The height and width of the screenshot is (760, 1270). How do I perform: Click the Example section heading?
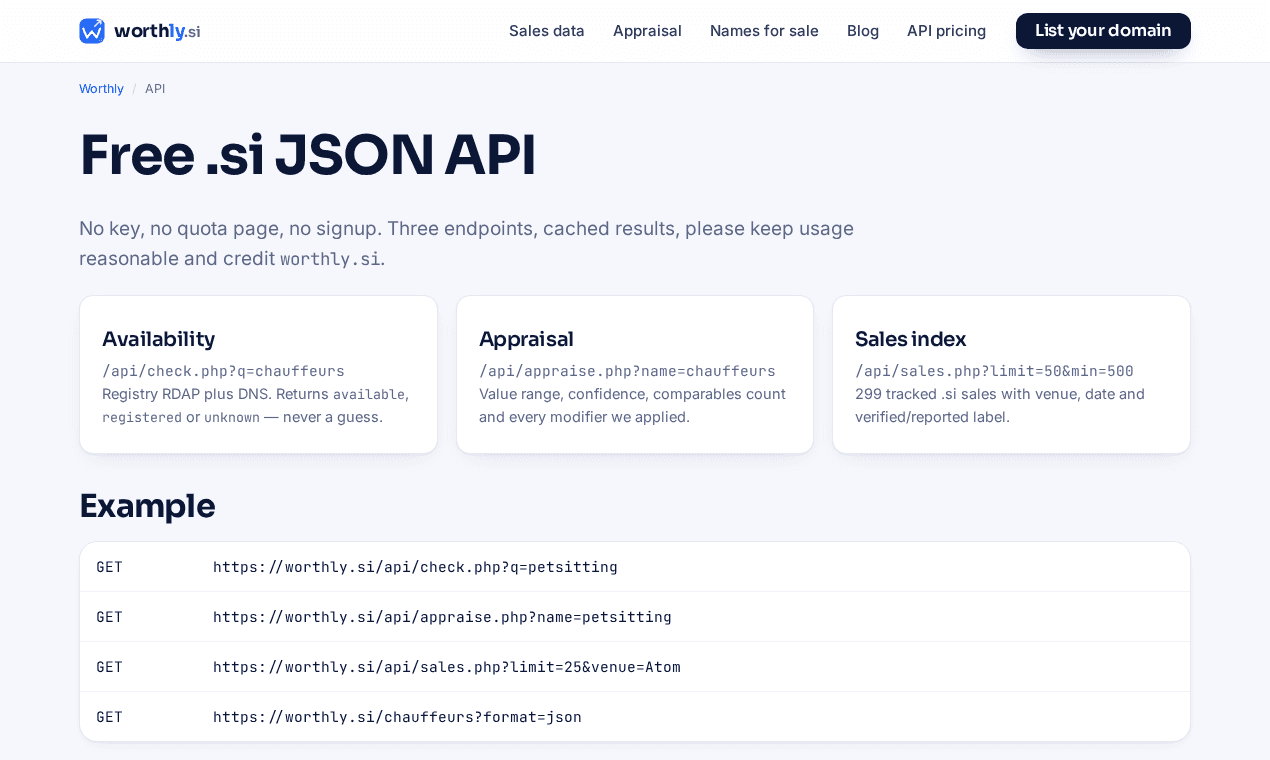(x=147, y=505)
